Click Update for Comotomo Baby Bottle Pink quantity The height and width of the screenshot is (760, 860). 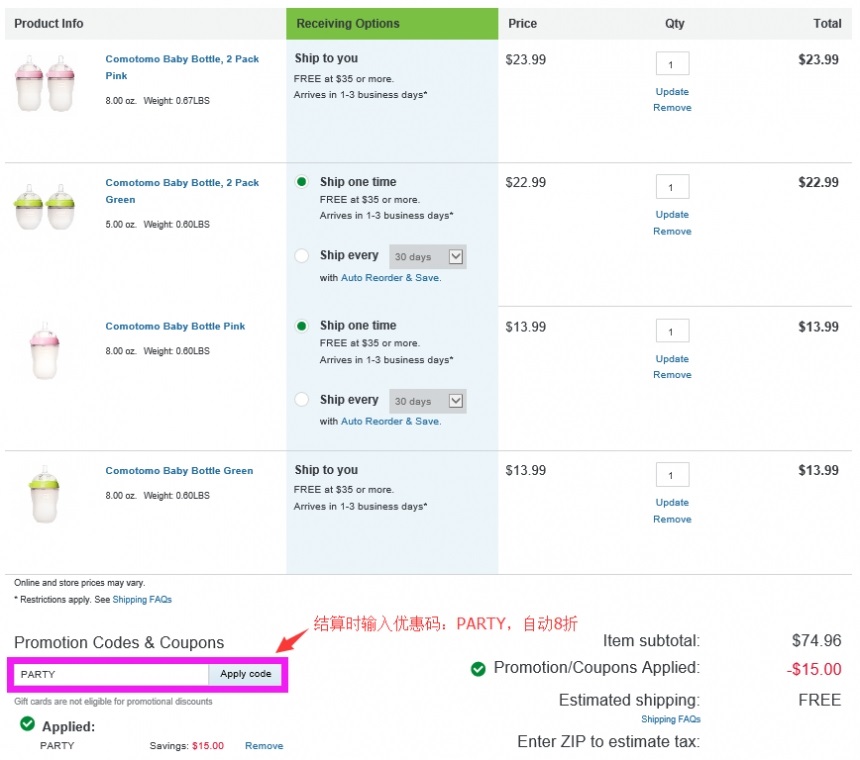[x=672, y=359]
